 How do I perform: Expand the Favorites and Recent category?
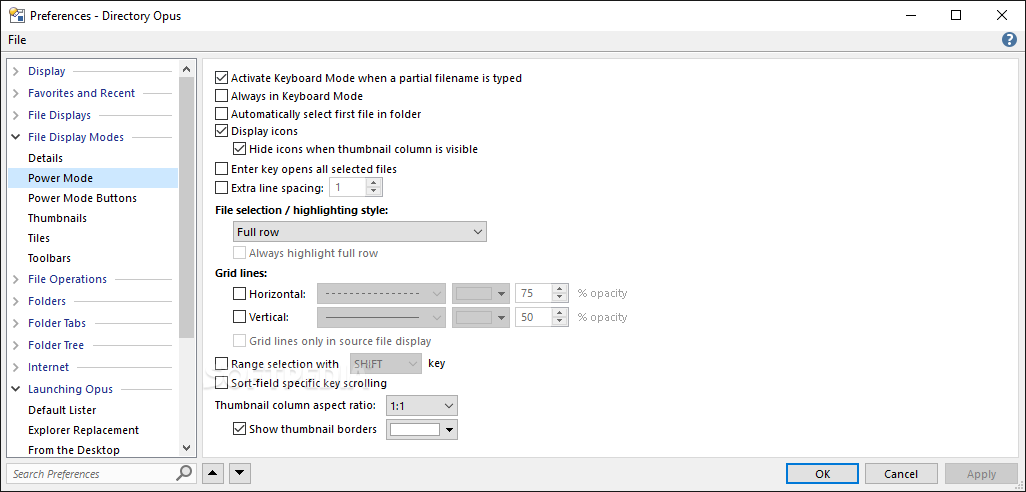[16, 93]
